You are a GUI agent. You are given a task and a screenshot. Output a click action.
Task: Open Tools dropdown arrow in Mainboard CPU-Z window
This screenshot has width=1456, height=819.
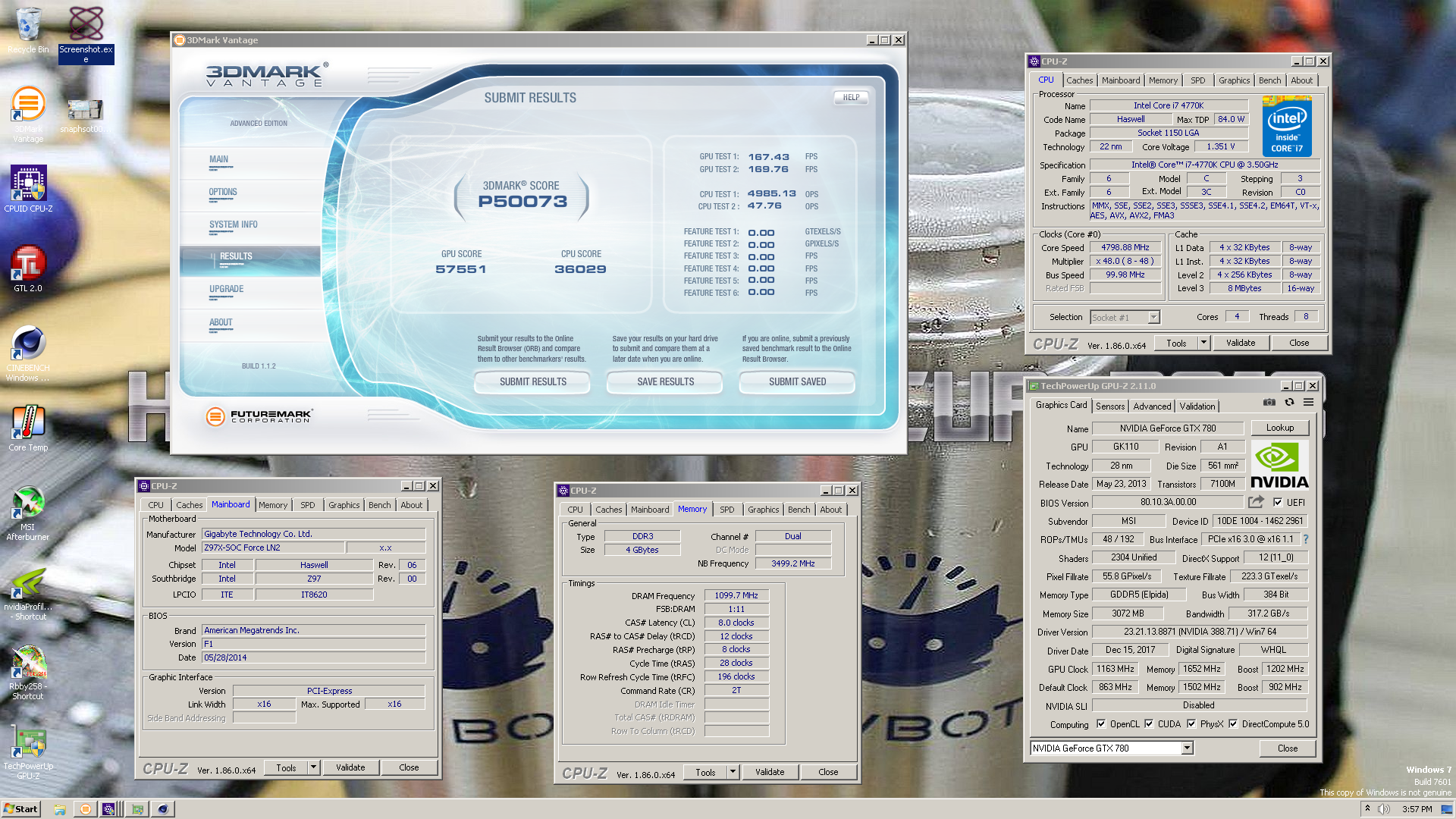coord(313,767)
